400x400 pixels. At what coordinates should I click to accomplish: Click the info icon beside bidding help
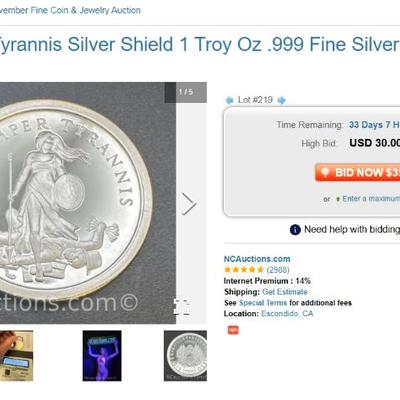point(295,230)
